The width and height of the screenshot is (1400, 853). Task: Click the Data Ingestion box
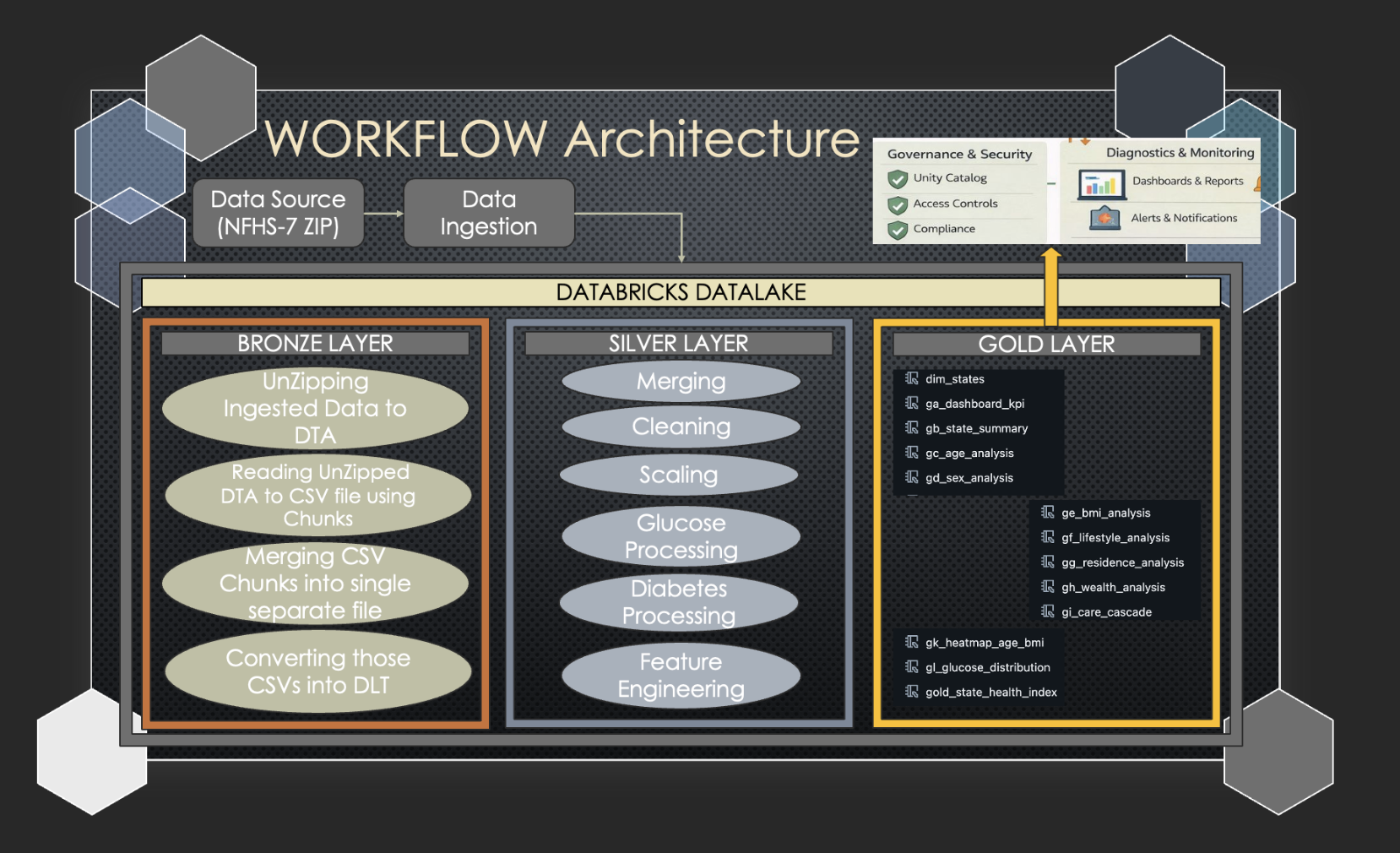(489, 213)
